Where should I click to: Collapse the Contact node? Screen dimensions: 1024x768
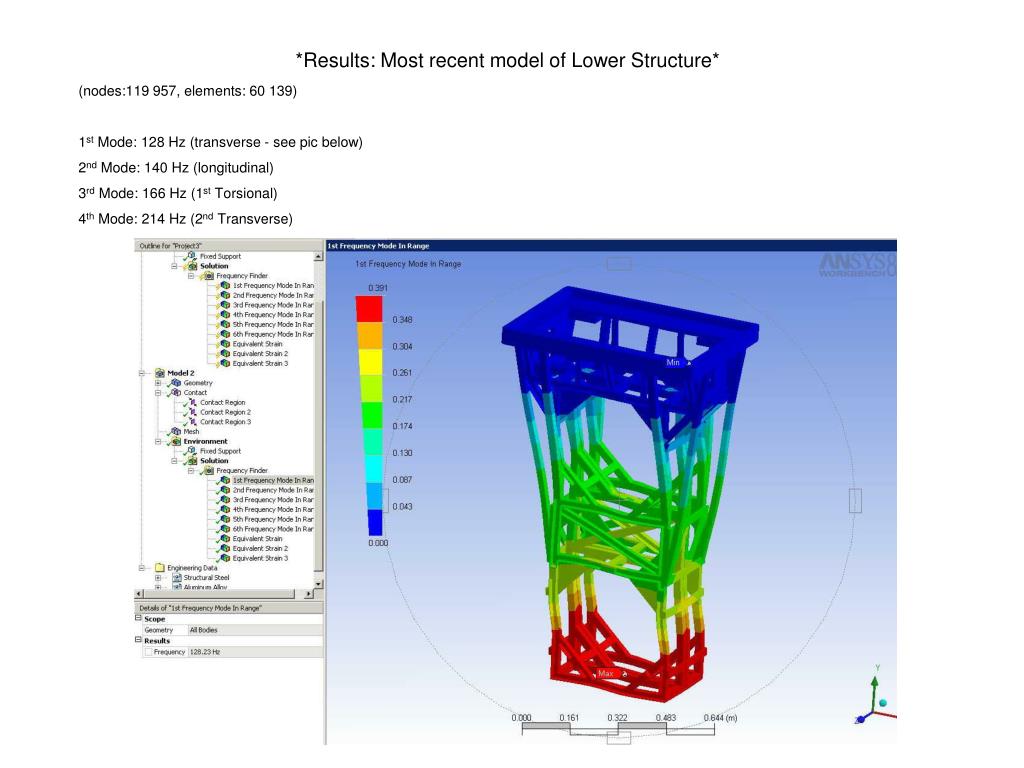(157, 392)
